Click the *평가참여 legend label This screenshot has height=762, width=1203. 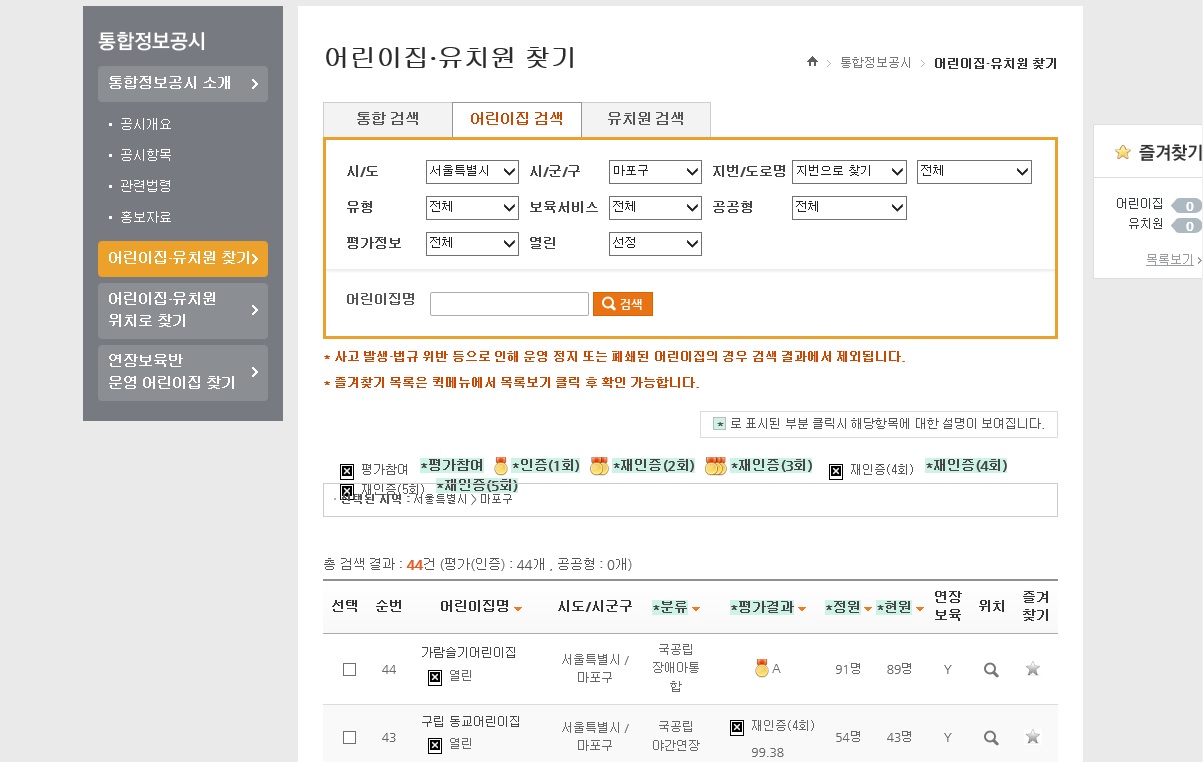(452, 466)
